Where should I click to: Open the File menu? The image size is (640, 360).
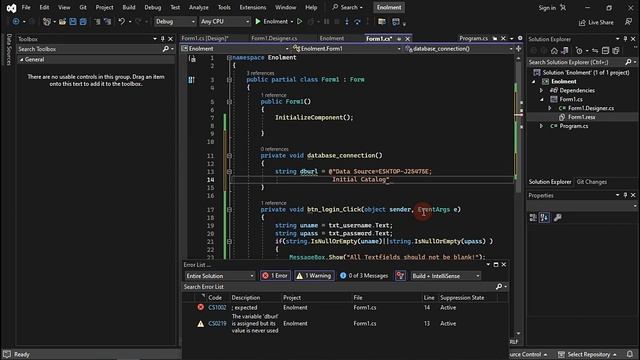pos(26,7)
